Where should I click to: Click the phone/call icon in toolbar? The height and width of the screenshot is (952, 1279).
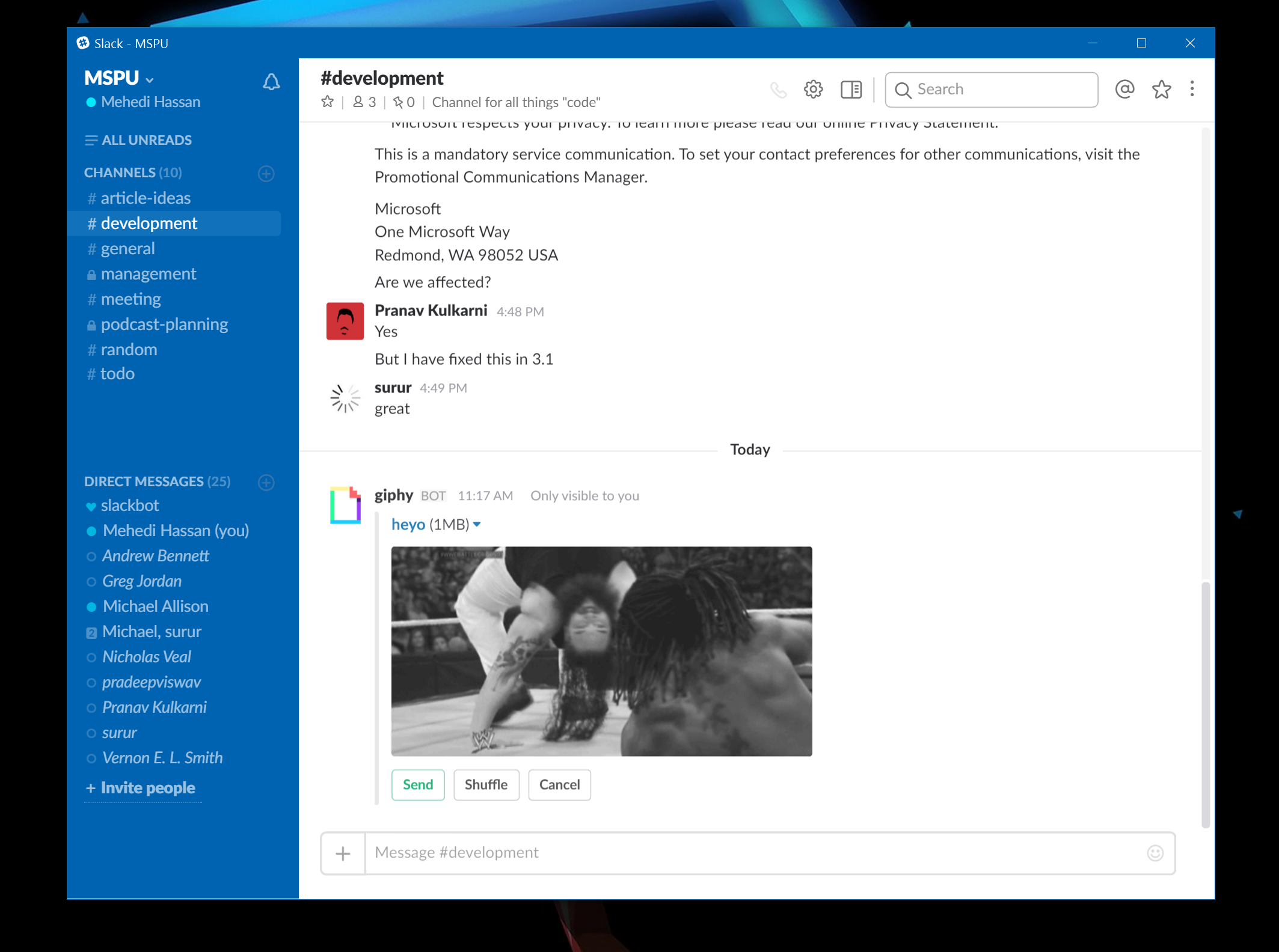(777, 89)
